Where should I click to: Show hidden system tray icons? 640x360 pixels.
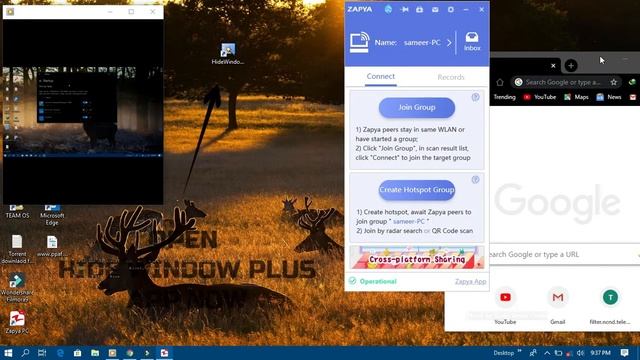[x=547, y=353]
